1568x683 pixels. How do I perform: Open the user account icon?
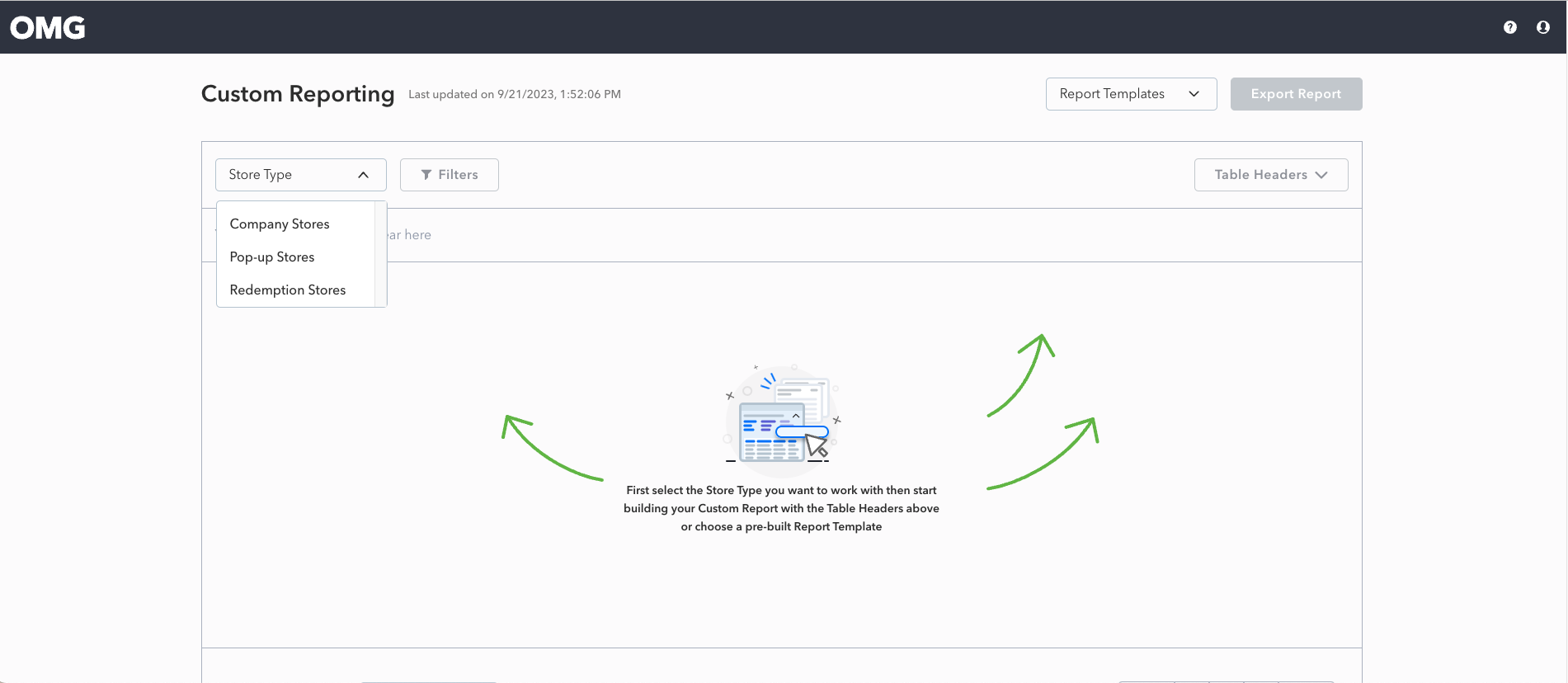[1543, 27]
